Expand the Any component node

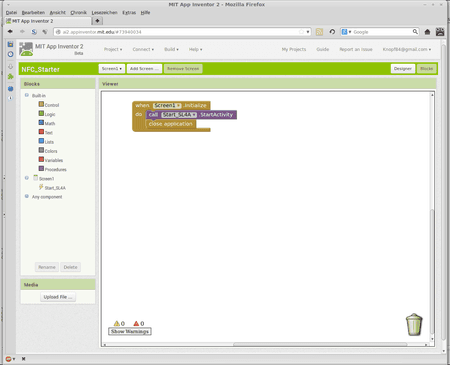point(27,196)
